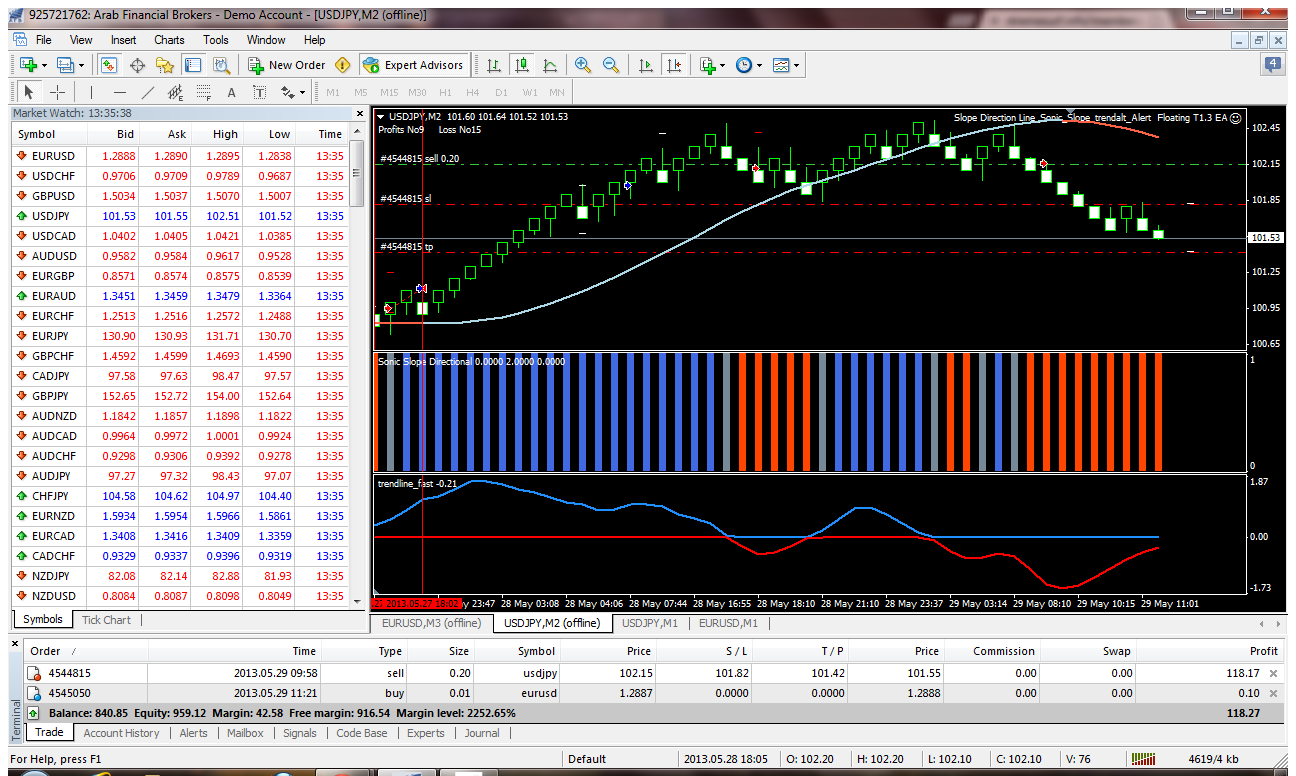This screenshot has width=1296, height=776.
Task: Select the Horizontal Line drawing tool
Action: pyautogui.click(x=120, y=92)
